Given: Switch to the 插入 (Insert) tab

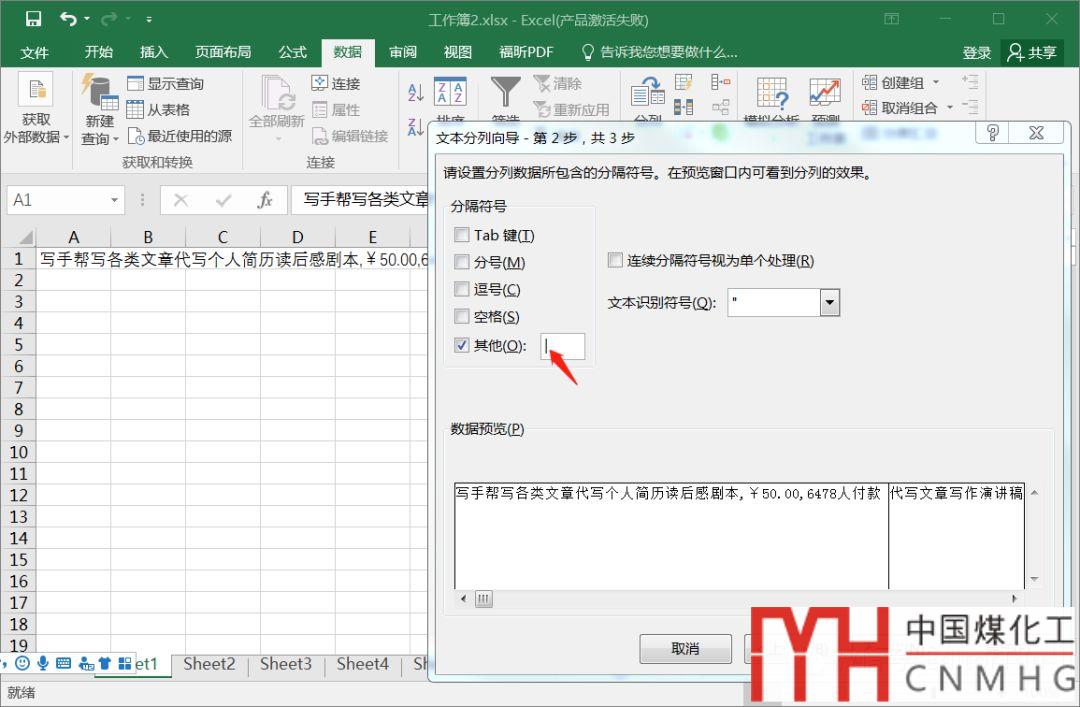Looking at the screenshot, I should point(154,52).
